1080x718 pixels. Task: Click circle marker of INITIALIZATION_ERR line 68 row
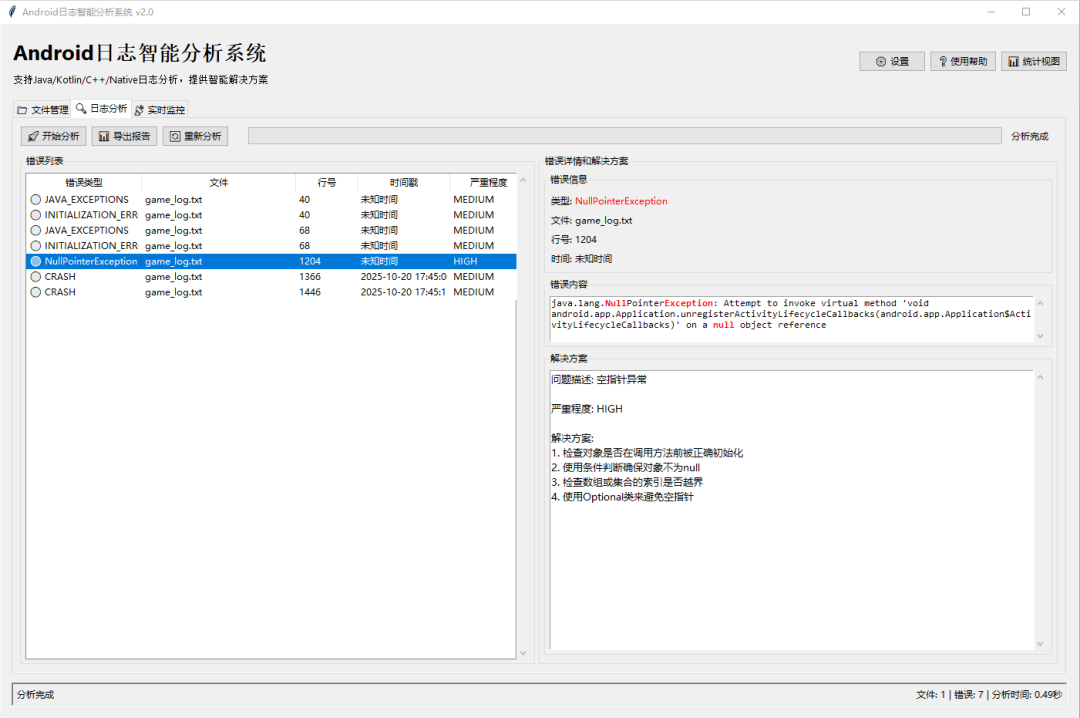[36, 246]
